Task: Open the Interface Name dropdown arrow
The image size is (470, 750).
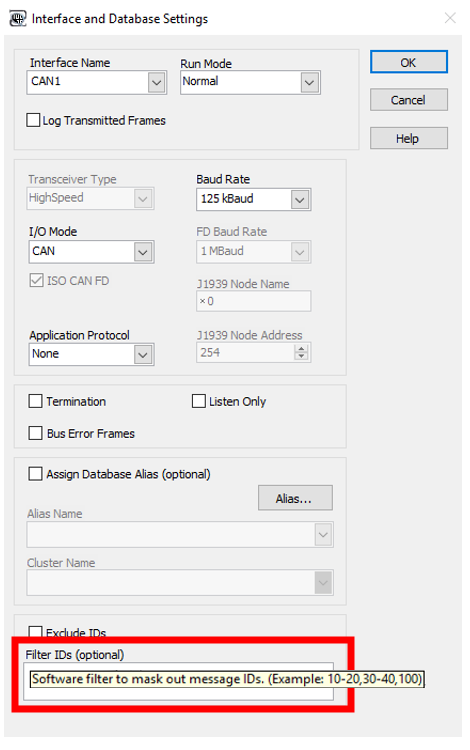Action: tap(156, 83)
